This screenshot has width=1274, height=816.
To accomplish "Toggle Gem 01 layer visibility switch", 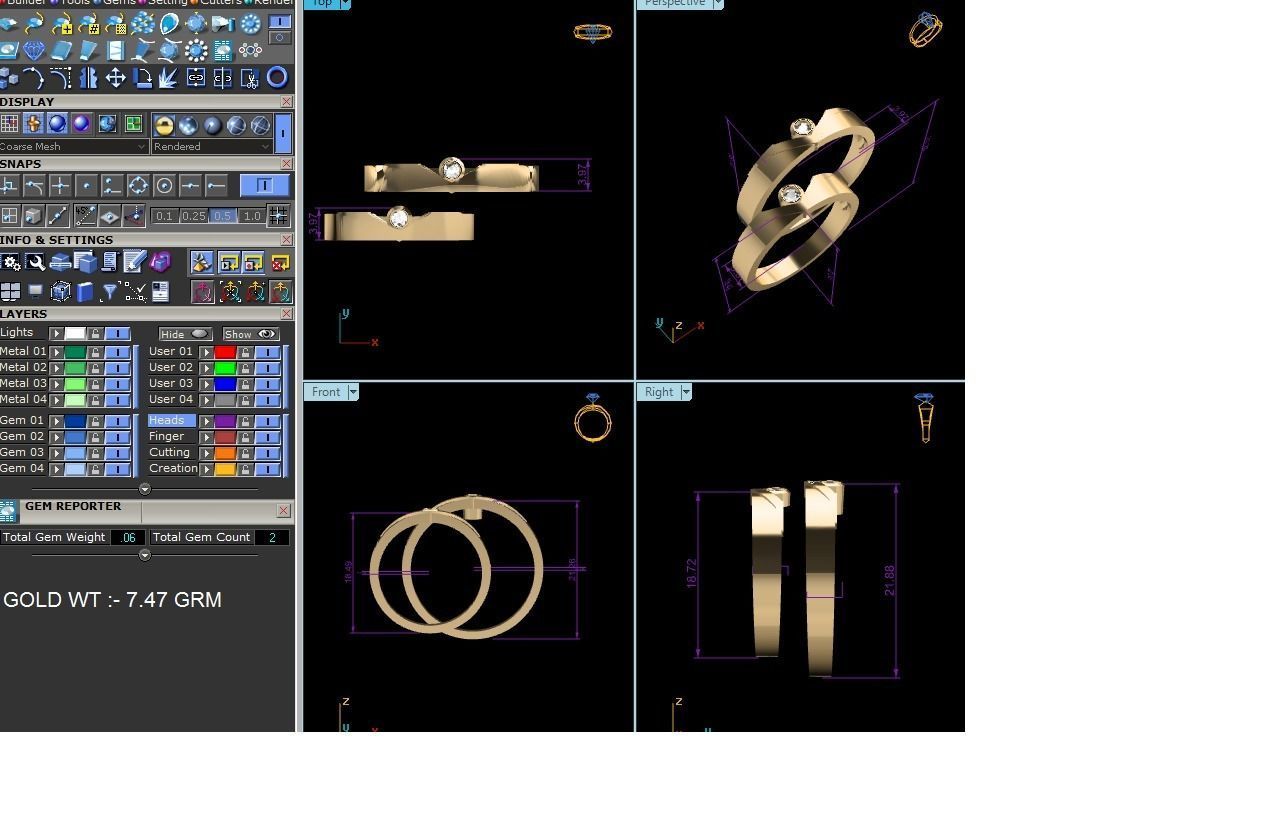I will (x=117, y=421).
